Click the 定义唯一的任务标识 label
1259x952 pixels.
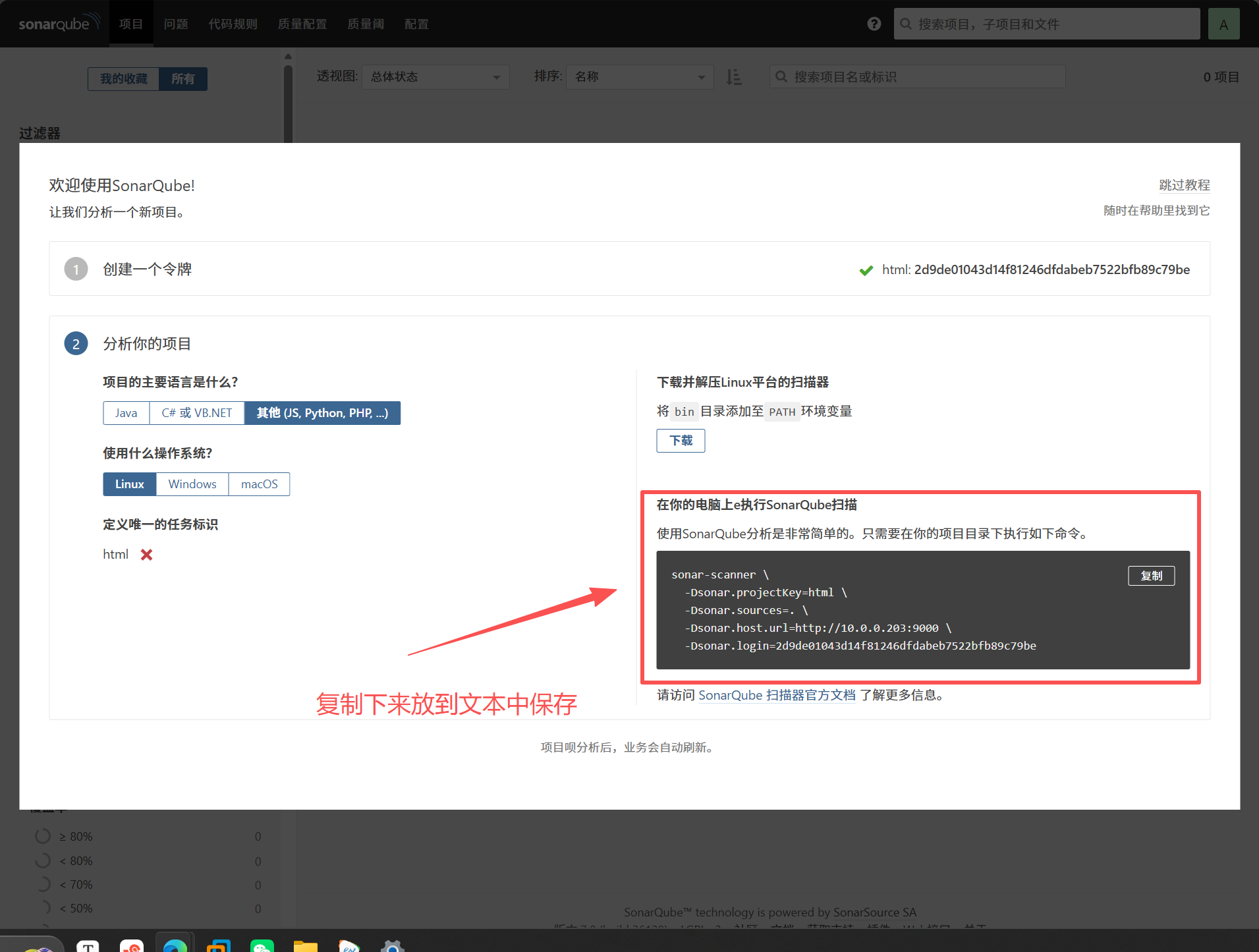tap(161, 524)
